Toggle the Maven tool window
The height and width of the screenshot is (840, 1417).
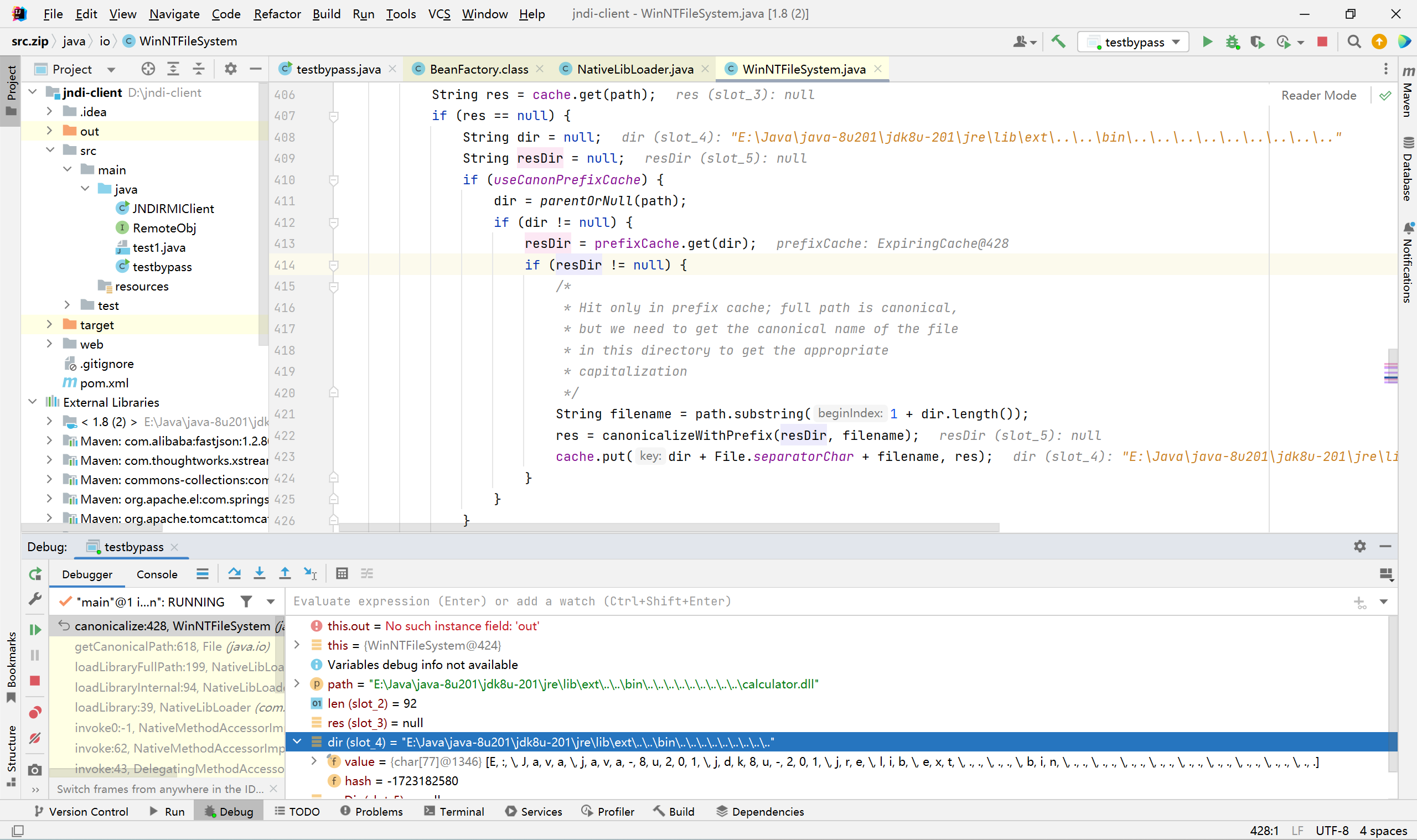tap(1408, 92)
